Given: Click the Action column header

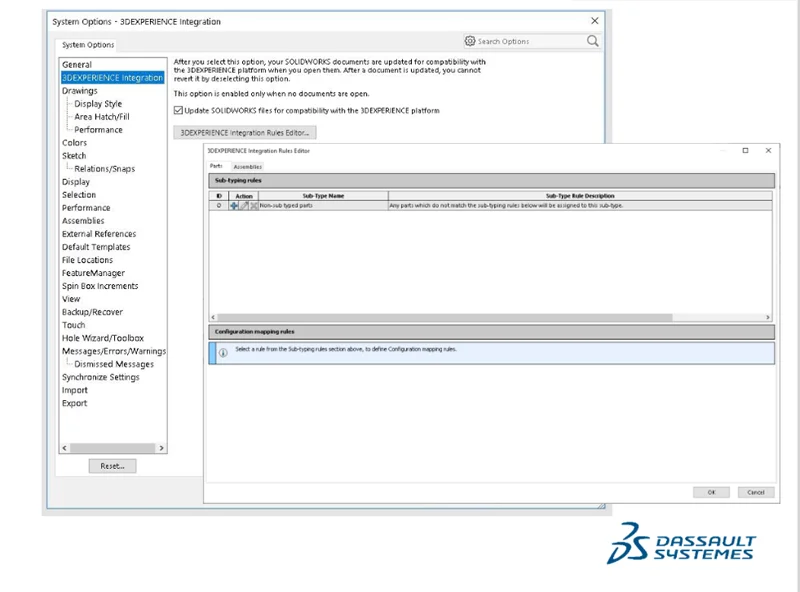Looking at the screenshot, I should coord(244,196).
